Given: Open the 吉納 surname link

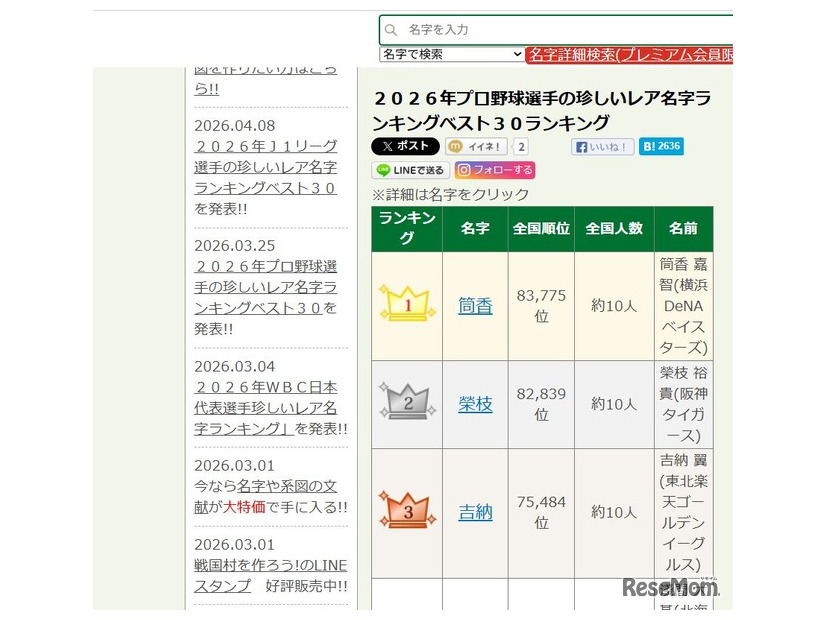Looking at the screenshot, I should (474, 512).
